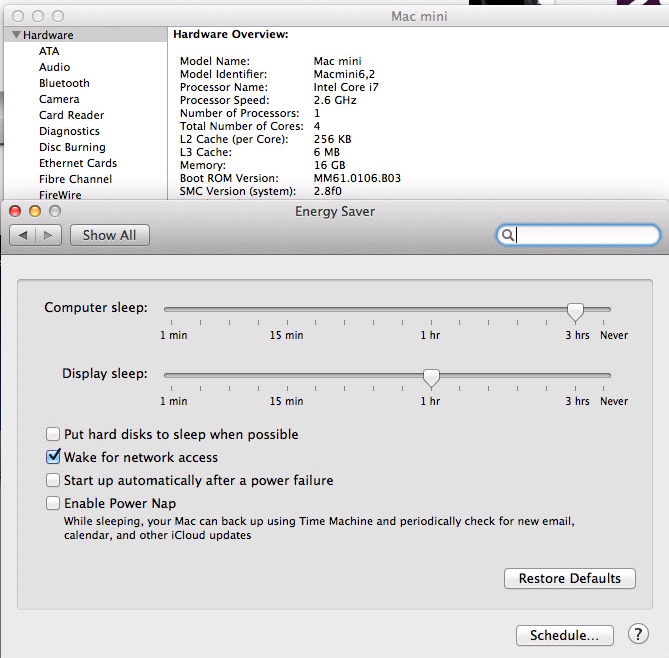669x658 pixels.
Task: Click the 6 MB L3 cache value
Action: click(x=327, y=152)
